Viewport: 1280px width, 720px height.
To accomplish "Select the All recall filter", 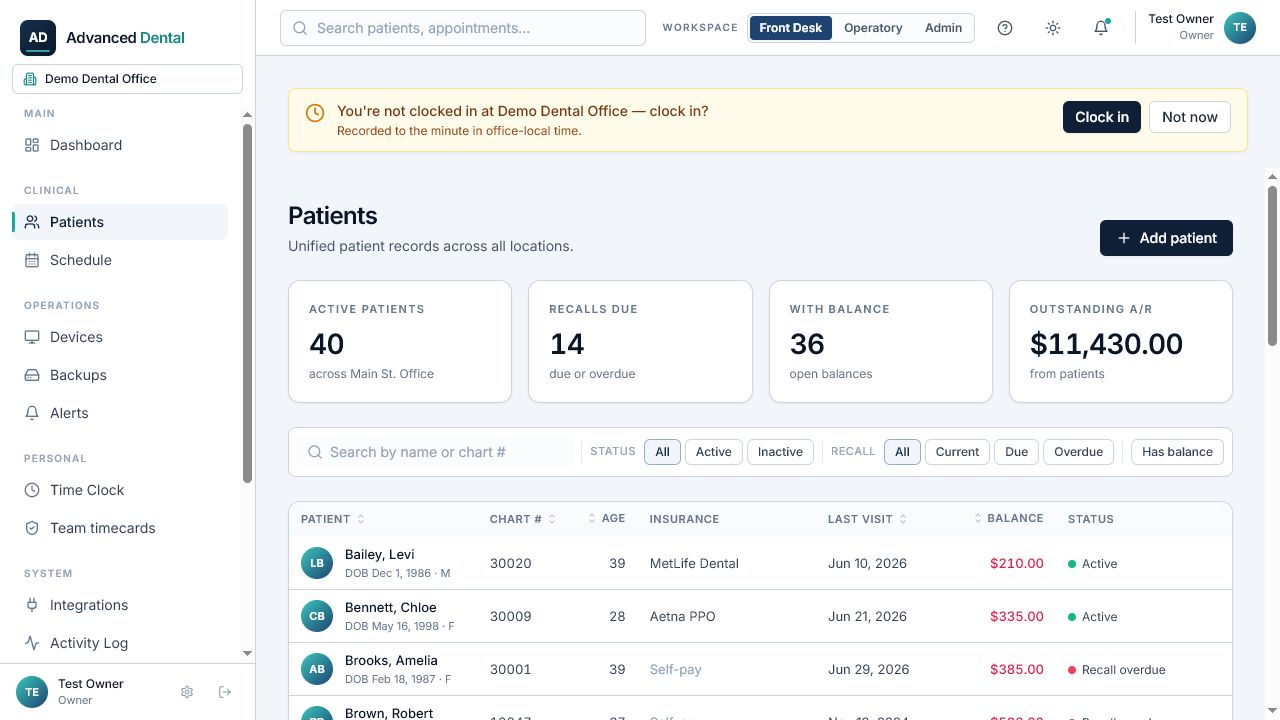I will click(902, 452).
